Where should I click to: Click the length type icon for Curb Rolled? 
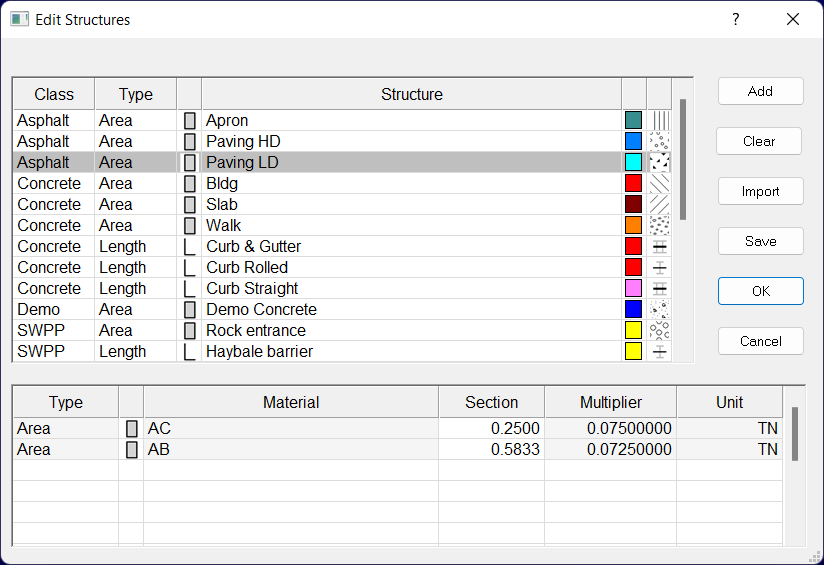coord(189,268)
